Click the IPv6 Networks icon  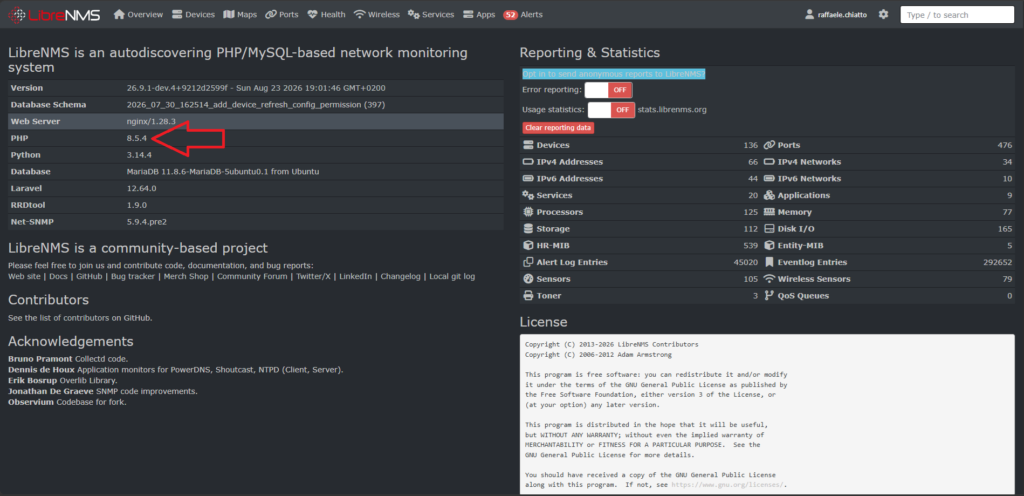[x=769, y=178]
